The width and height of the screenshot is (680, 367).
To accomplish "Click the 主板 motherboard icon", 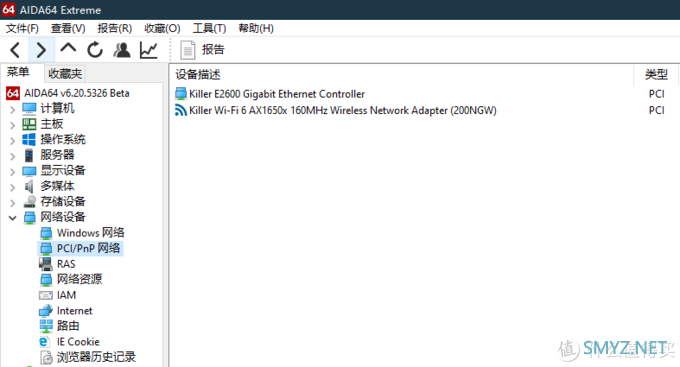I will (x=29, y=124).
